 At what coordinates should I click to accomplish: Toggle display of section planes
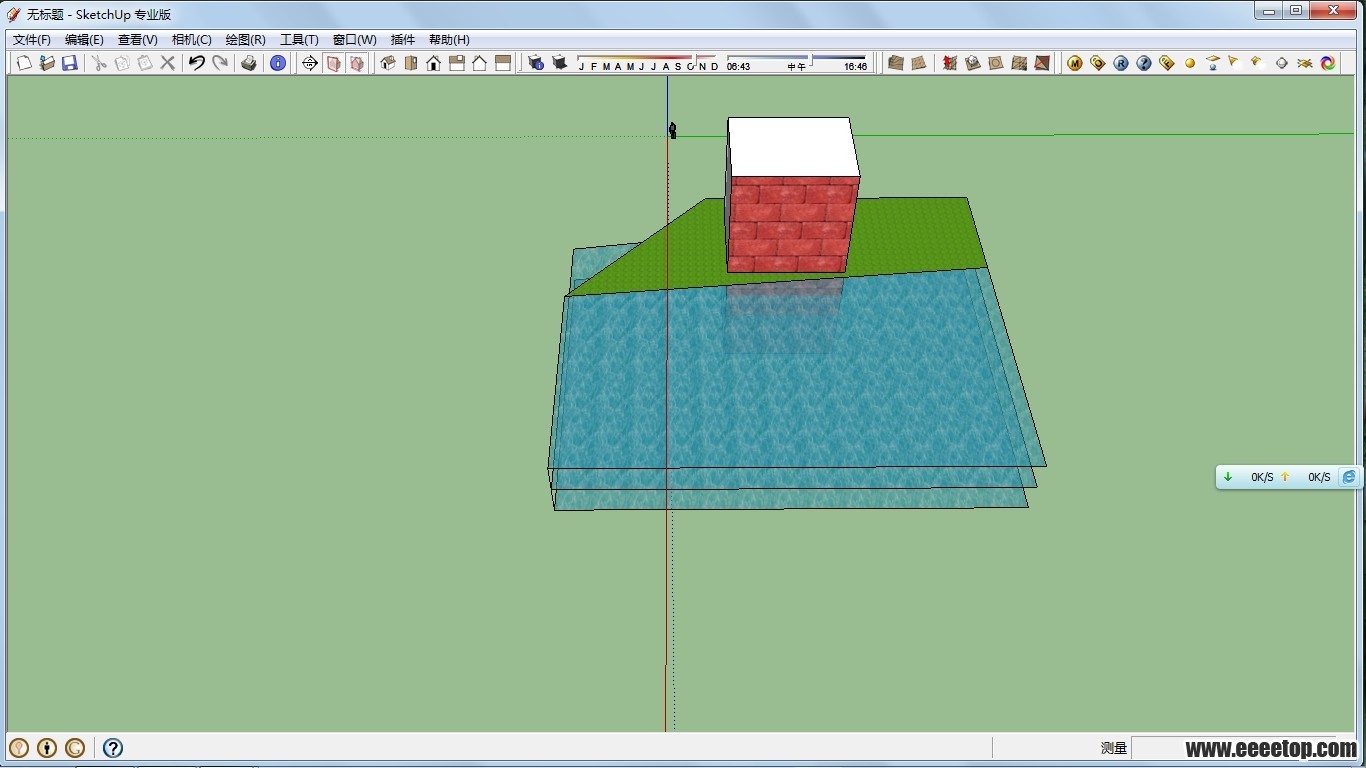click(x=333, y=63)
